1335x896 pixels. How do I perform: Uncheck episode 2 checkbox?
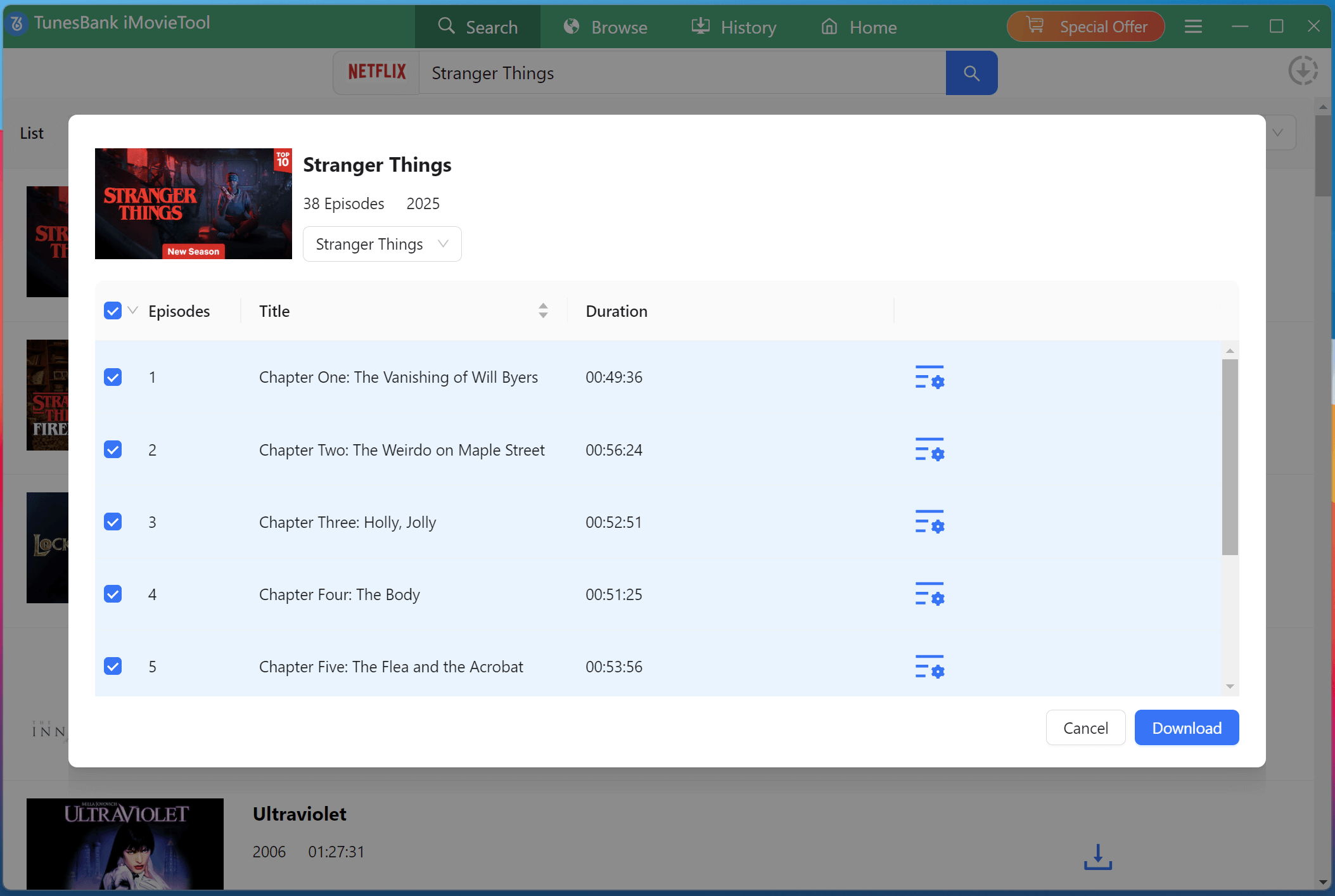click(113, 449)
